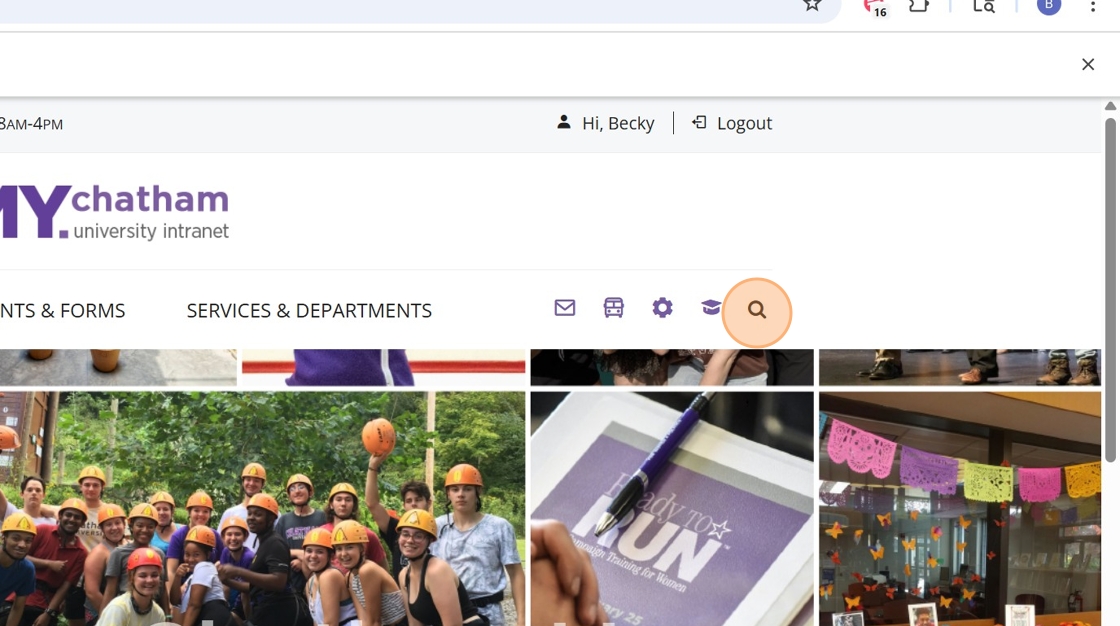Open the photo of boots on a floor

(960, 367)
